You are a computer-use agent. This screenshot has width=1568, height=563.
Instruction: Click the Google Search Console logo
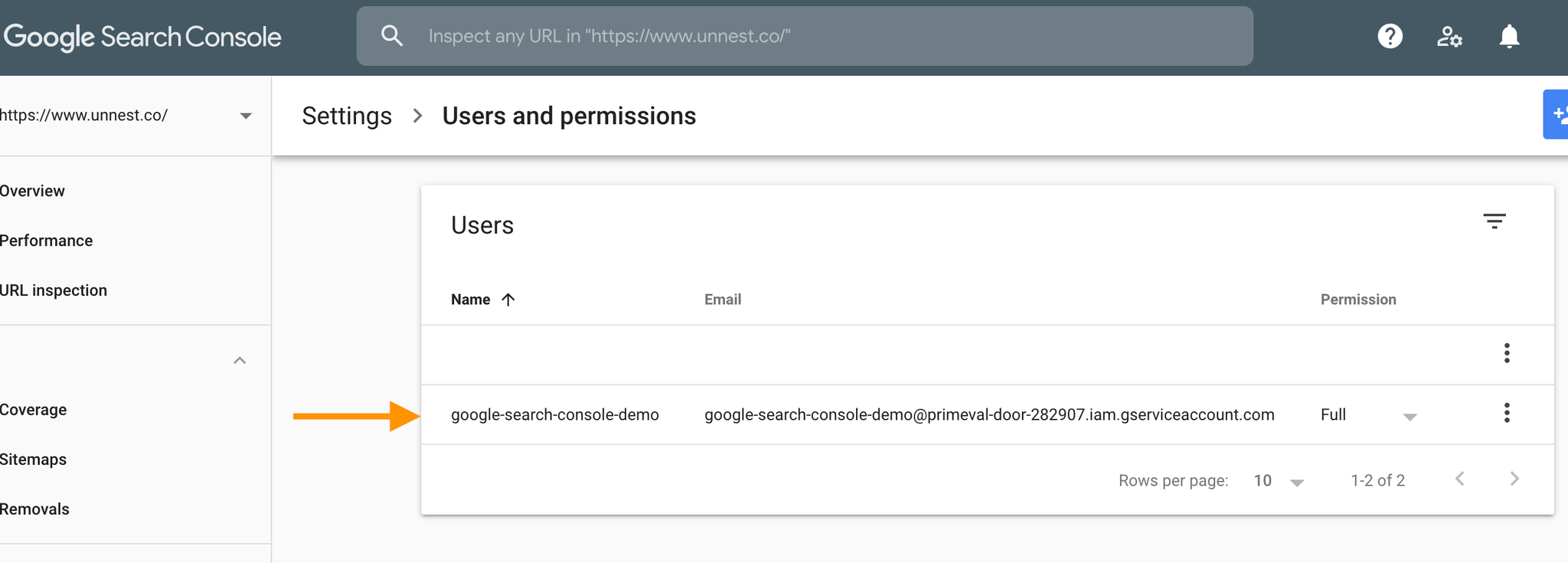pyautogui.click(x=142, y=37)
